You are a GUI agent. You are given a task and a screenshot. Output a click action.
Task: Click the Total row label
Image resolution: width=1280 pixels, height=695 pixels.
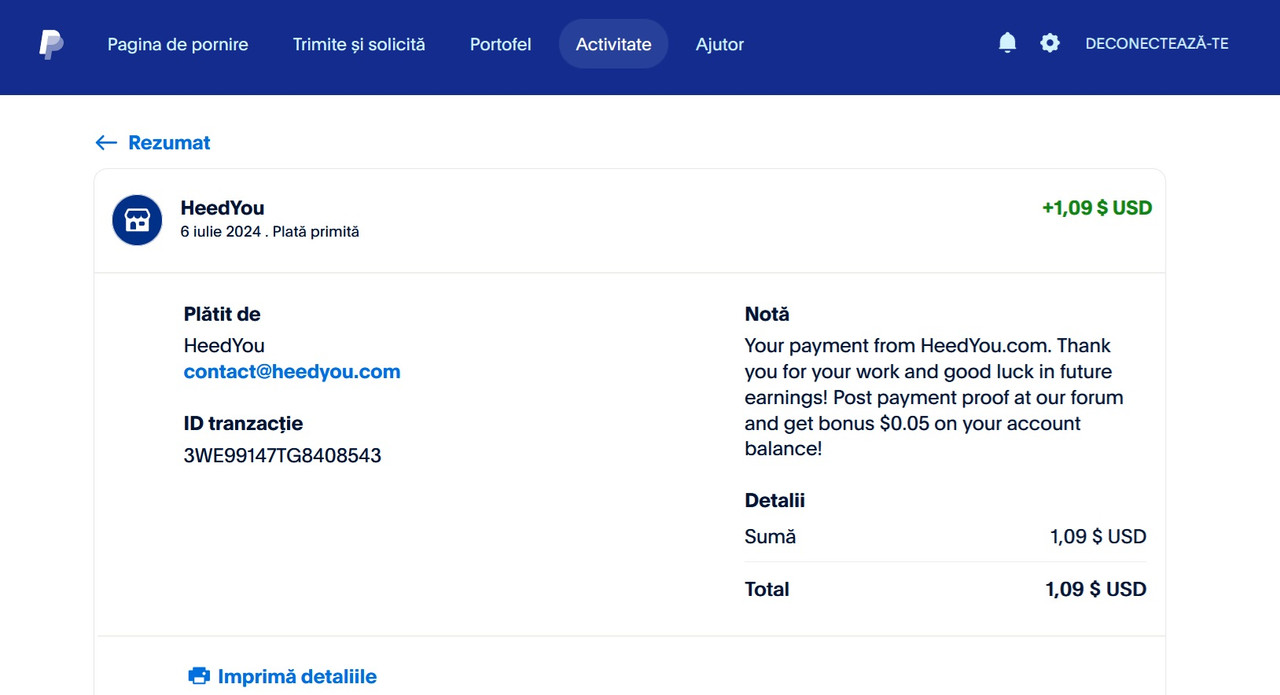(x=767, y=589)
